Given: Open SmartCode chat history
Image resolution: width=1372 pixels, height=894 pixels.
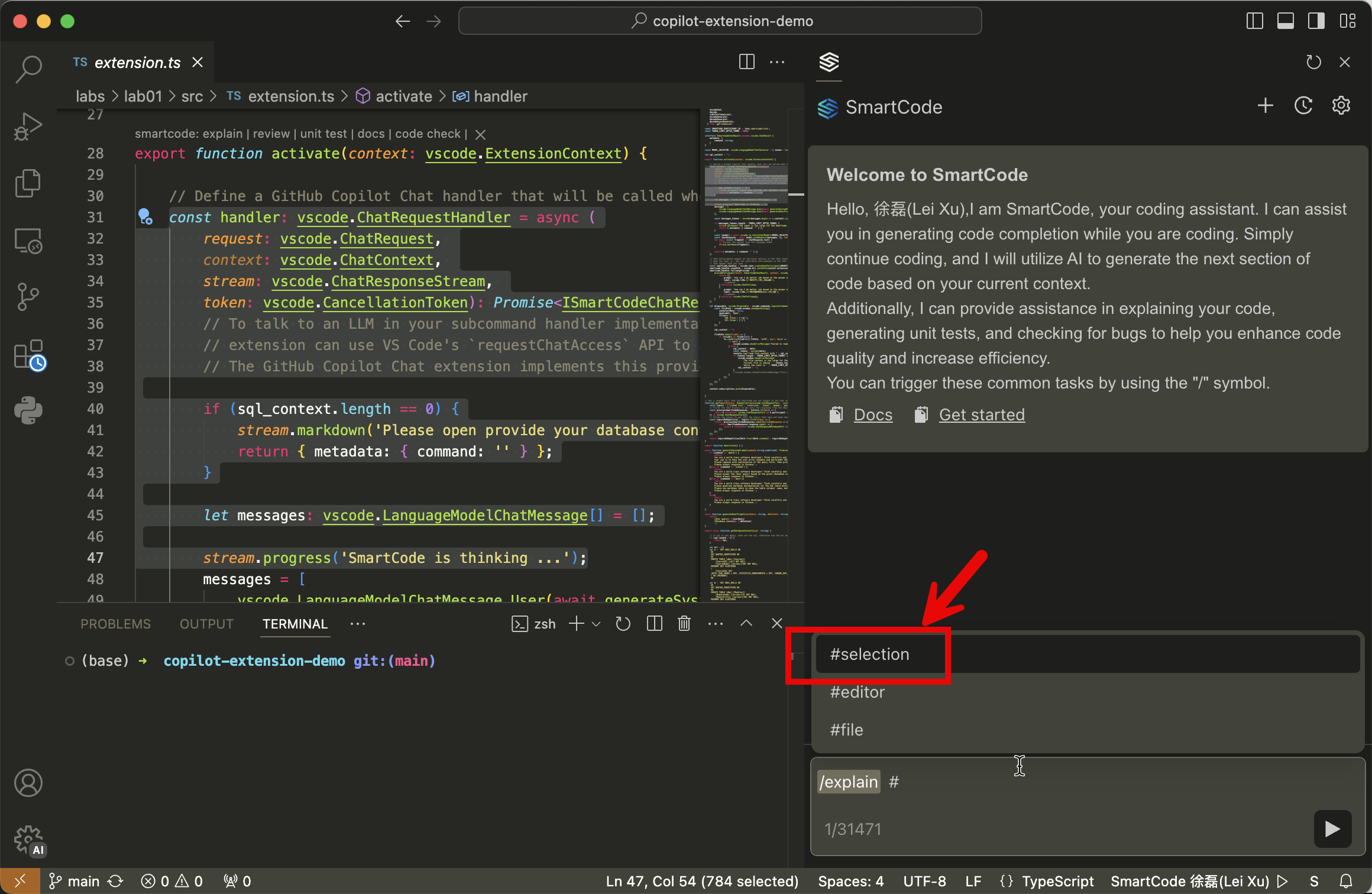Looking at the screenshot, I should click(1303, 106).
